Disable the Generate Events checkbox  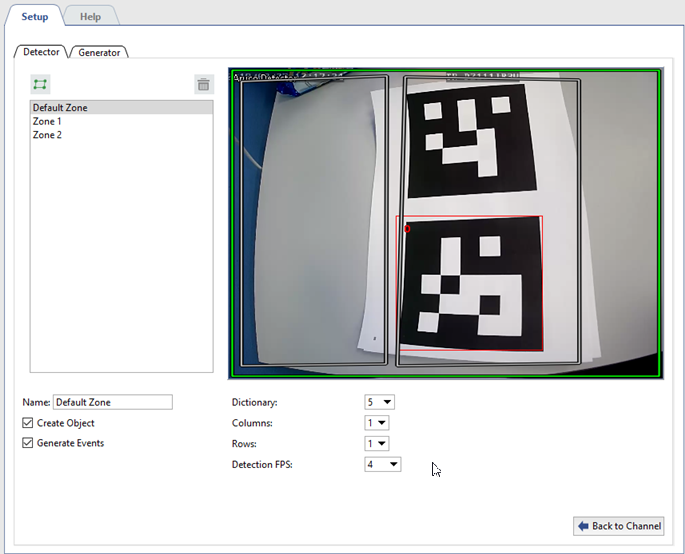pos(28,443)
